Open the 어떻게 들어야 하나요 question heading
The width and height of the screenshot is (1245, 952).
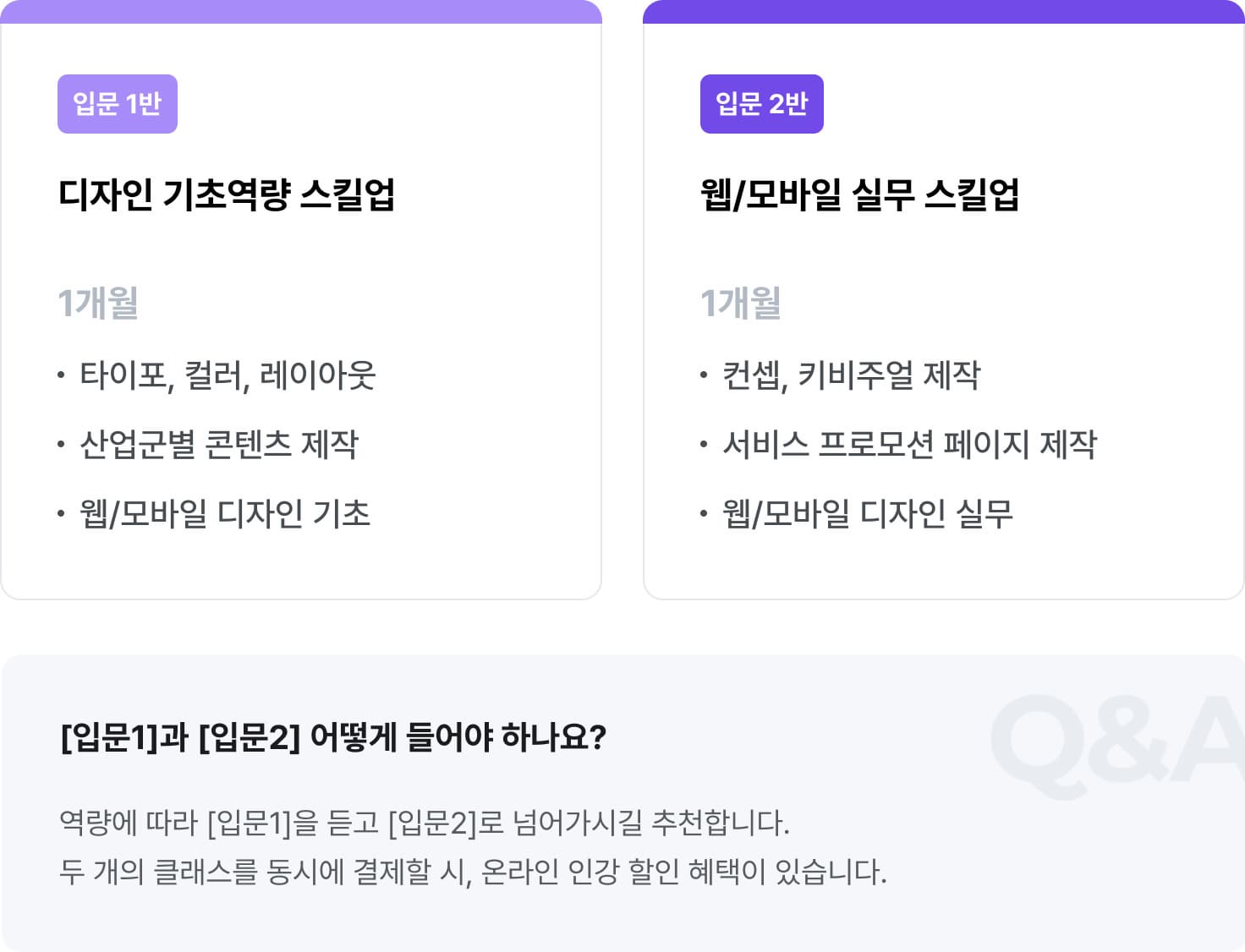coord(333,736)
